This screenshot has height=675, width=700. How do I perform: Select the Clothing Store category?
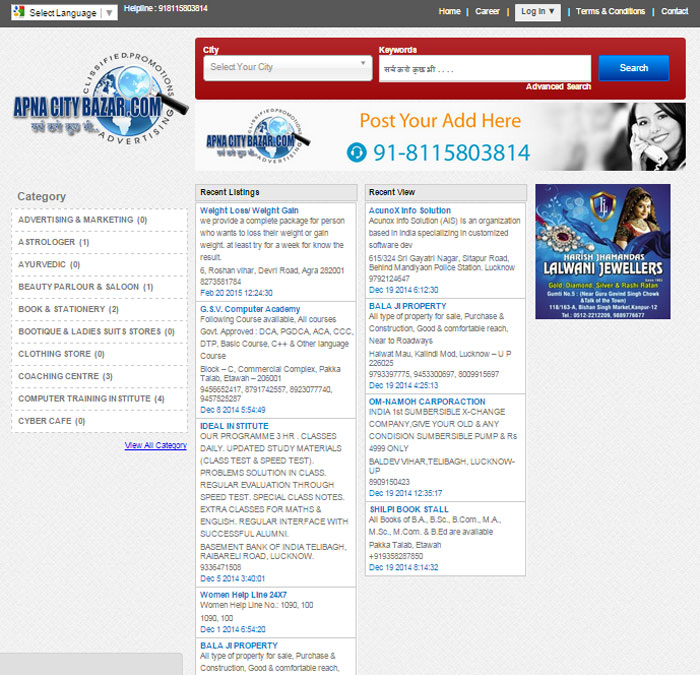tap(61, 354)
